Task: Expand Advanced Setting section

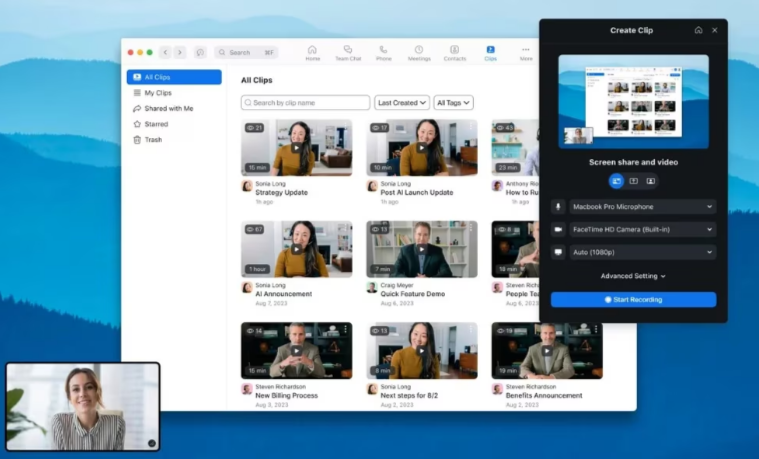Action: point(633,276)
